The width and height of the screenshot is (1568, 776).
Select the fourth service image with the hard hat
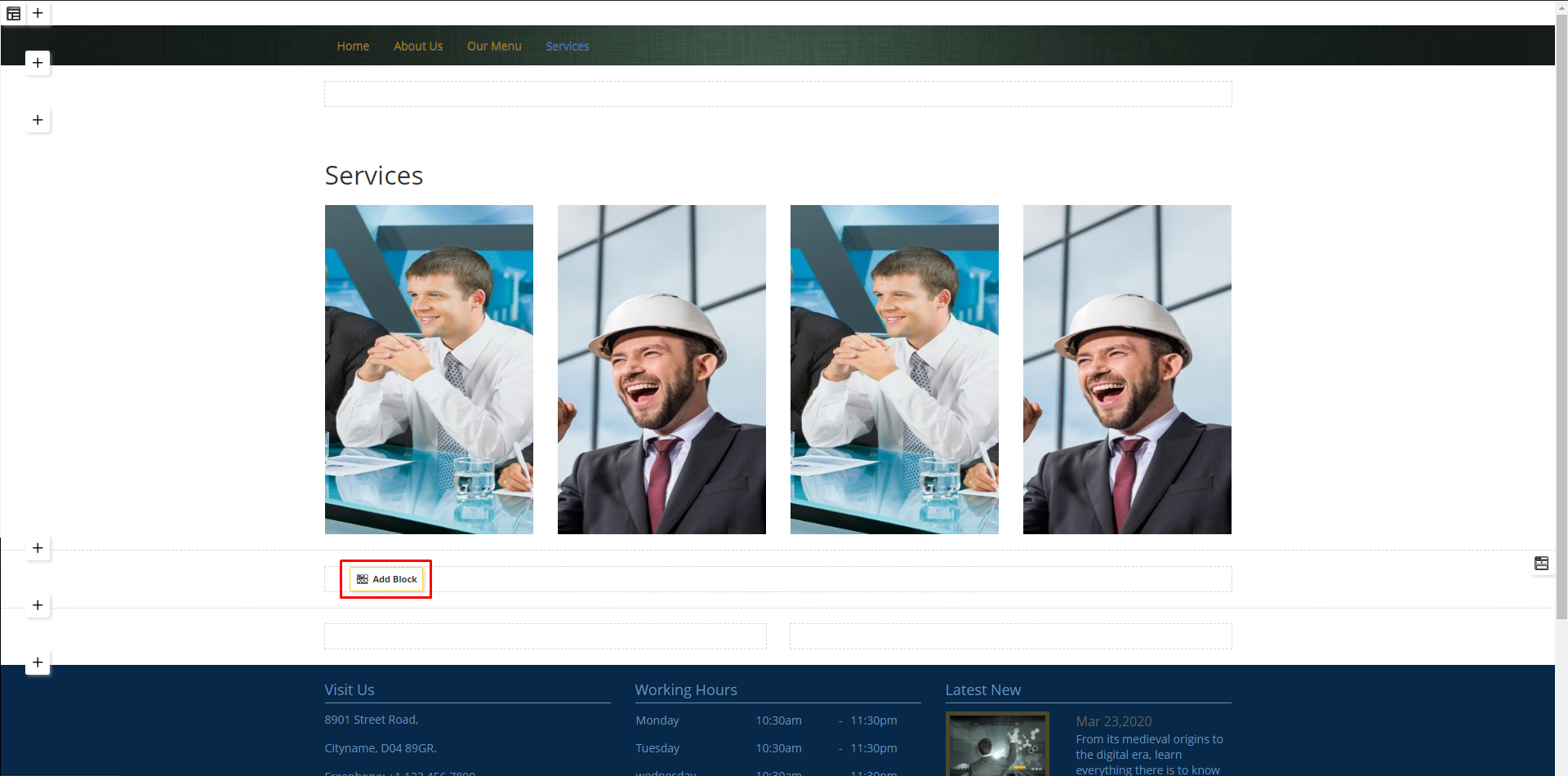tap(1127, 369)
